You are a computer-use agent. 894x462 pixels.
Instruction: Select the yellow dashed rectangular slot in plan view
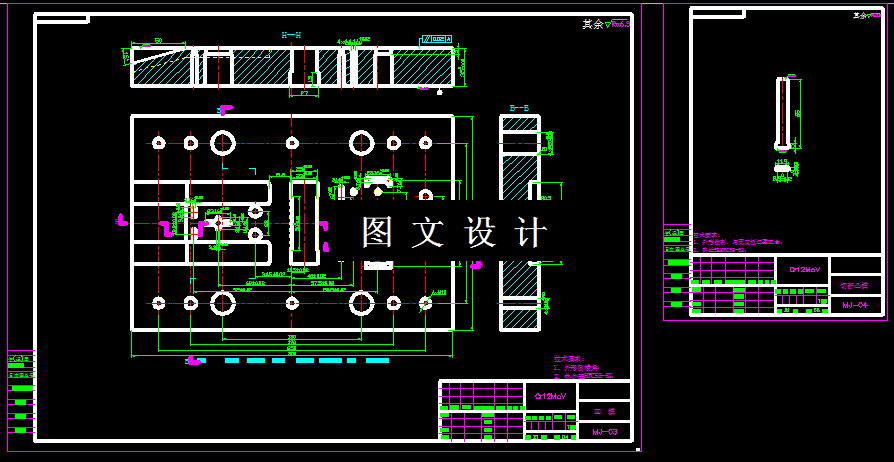pos(304,223)
